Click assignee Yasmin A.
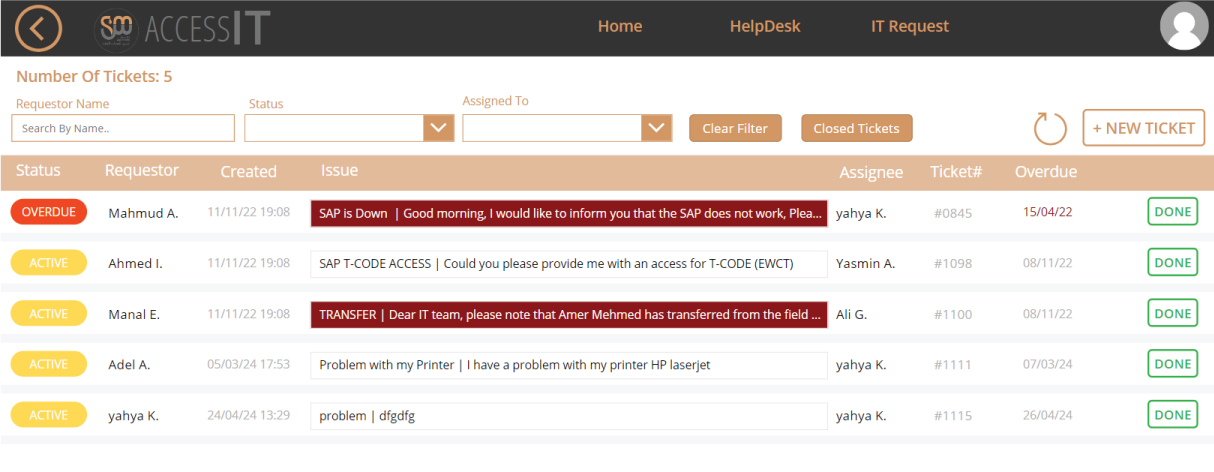 [x=865, y=264]
